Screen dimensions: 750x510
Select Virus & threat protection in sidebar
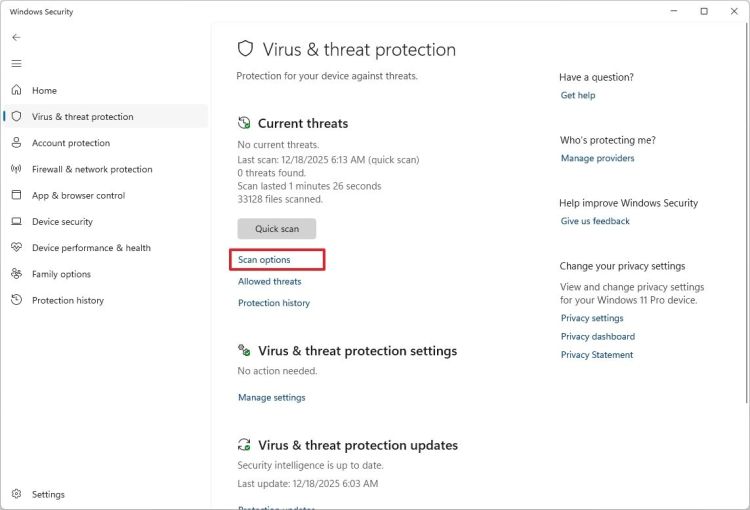point(82,117)
